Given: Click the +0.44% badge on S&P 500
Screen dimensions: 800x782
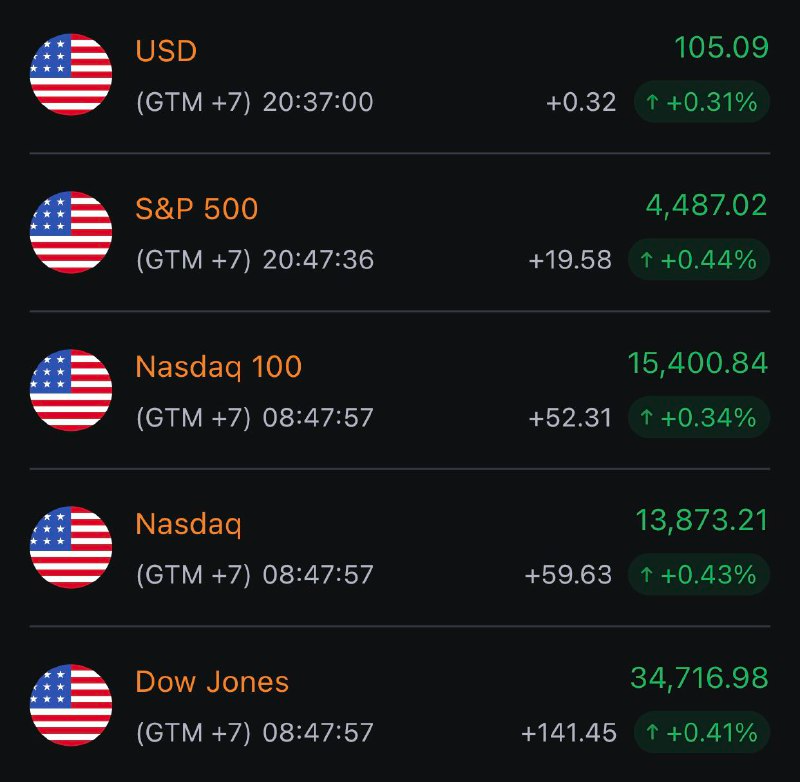Looking at the screenshot, I should (x=698, y=260).
